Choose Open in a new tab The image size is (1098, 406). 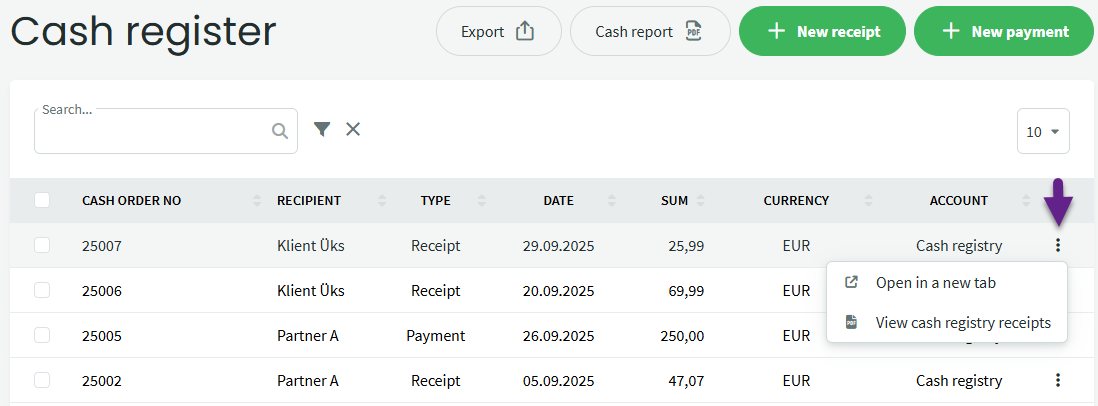[935, 283]
